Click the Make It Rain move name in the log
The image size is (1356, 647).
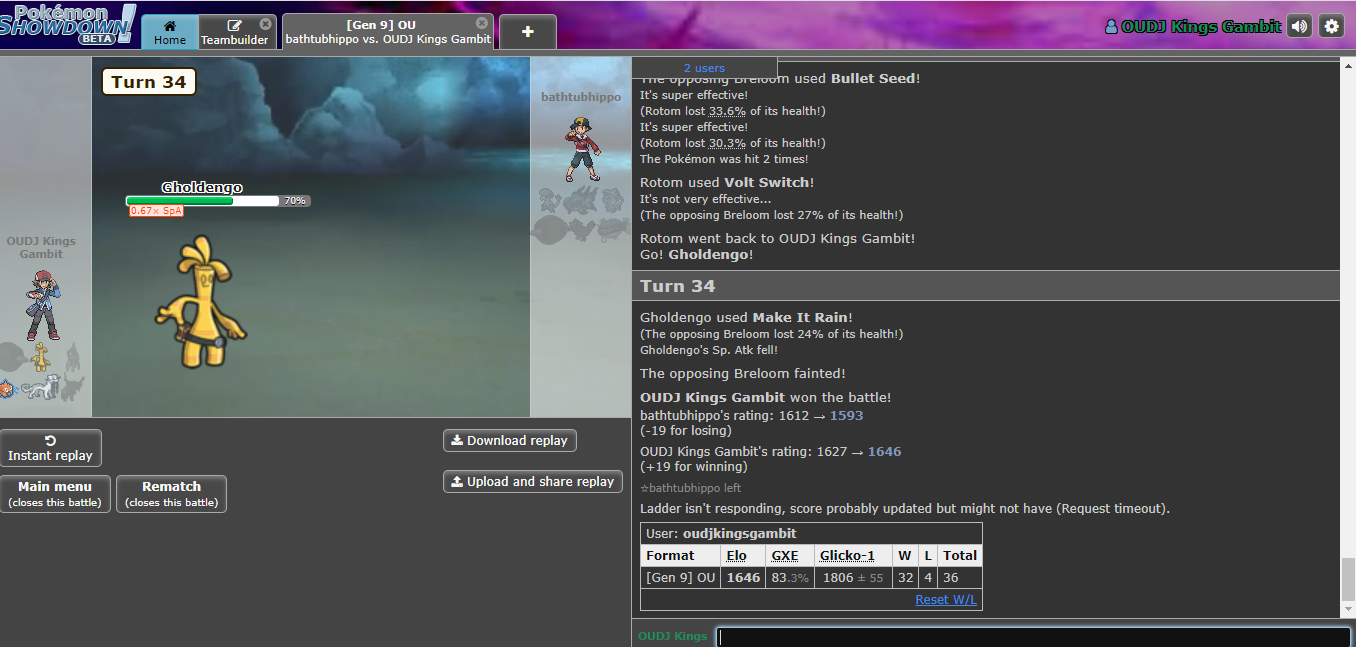coord(800,317)
